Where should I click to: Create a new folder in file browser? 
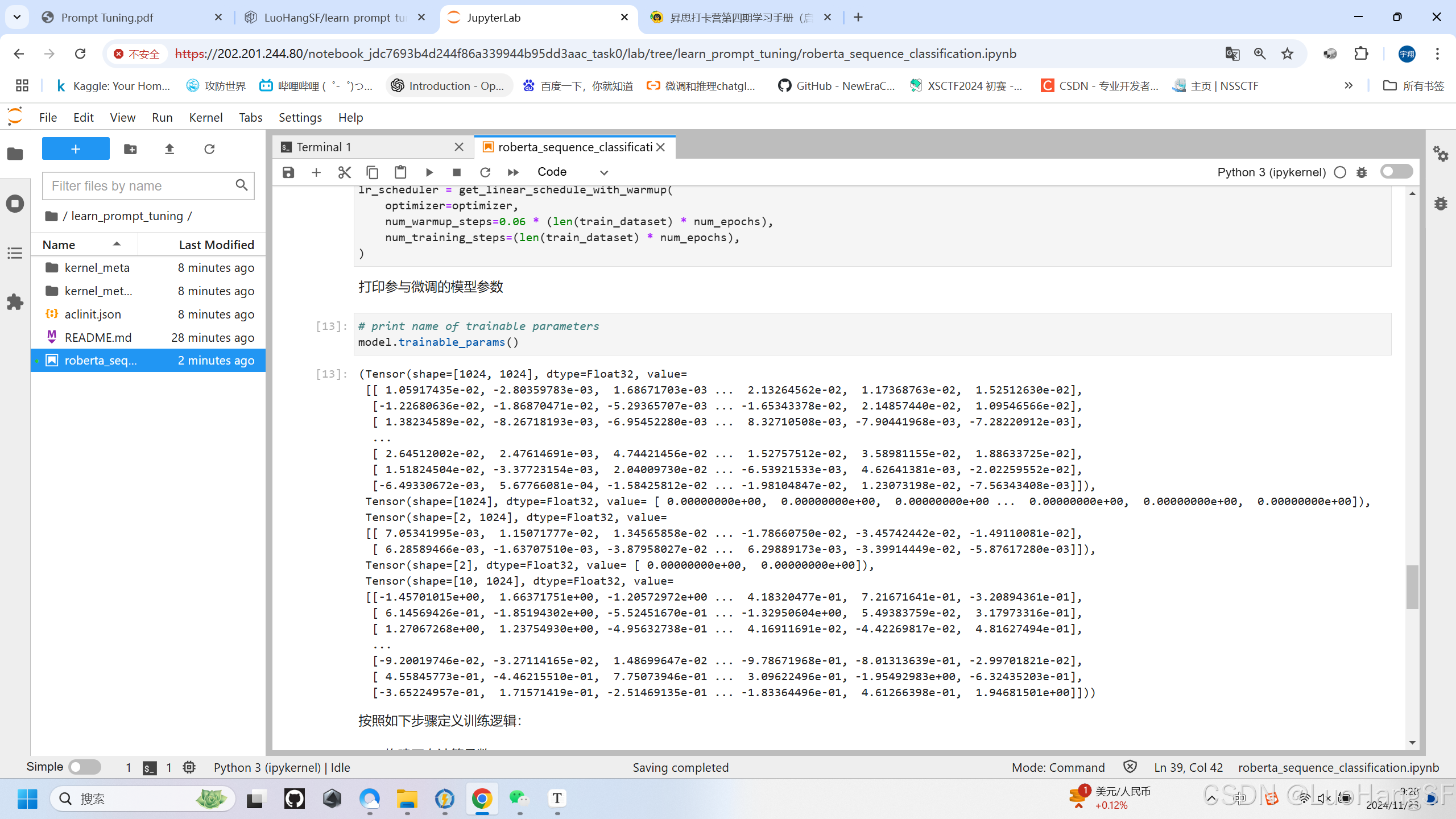tap(130, 148)
